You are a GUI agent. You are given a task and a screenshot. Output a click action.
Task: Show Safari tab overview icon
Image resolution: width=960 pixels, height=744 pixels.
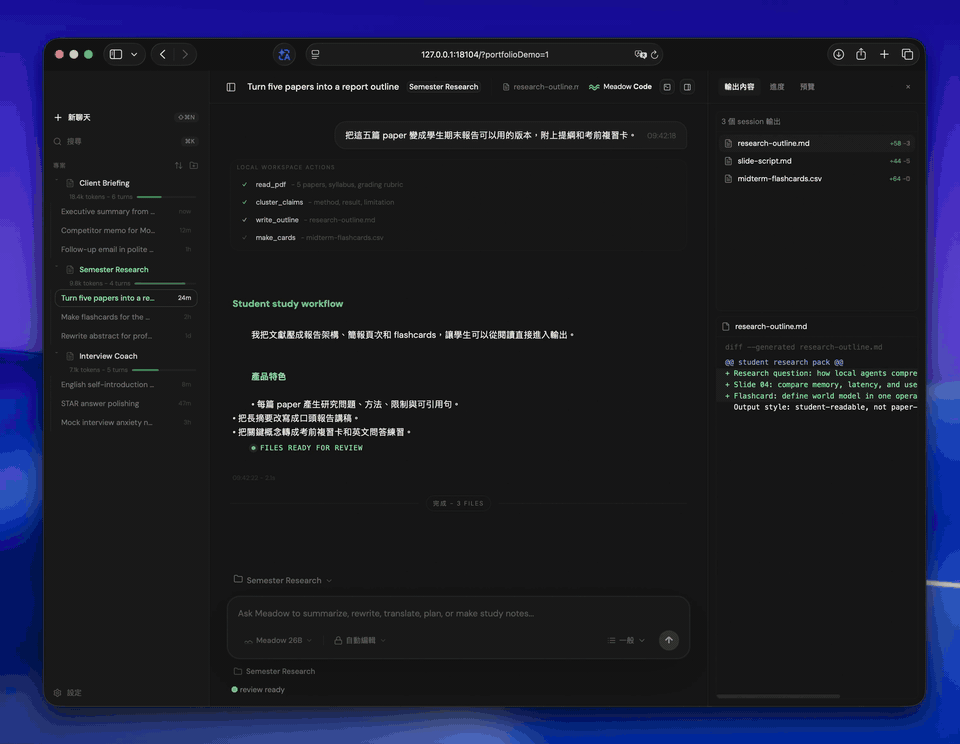click(x=907, y=54)
